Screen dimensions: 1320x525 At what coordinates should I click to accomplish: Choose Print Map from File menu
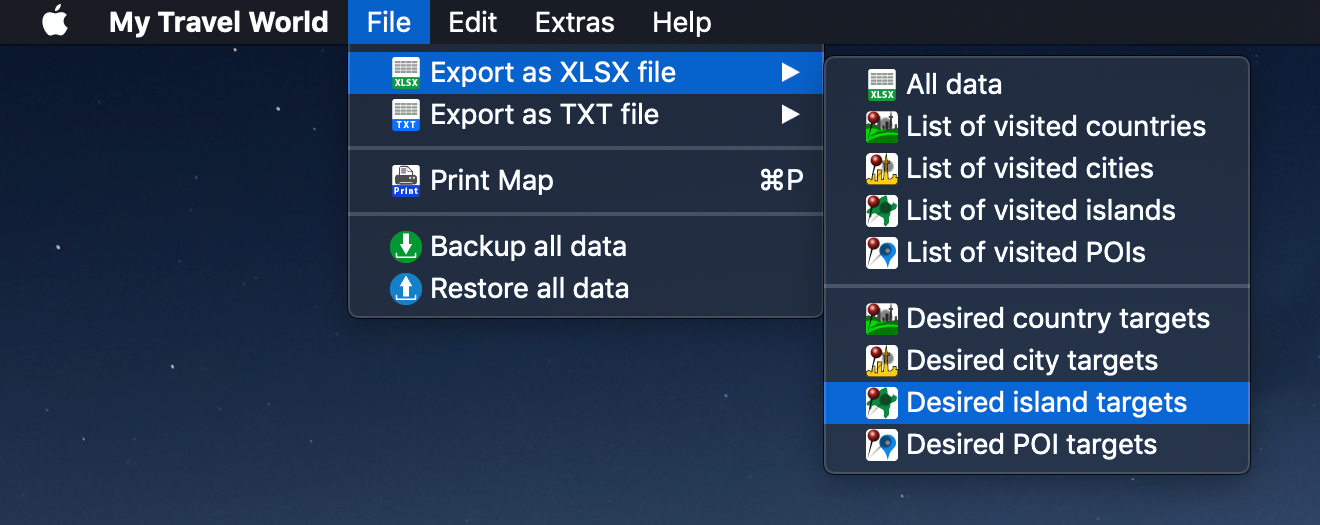[585, 181]
